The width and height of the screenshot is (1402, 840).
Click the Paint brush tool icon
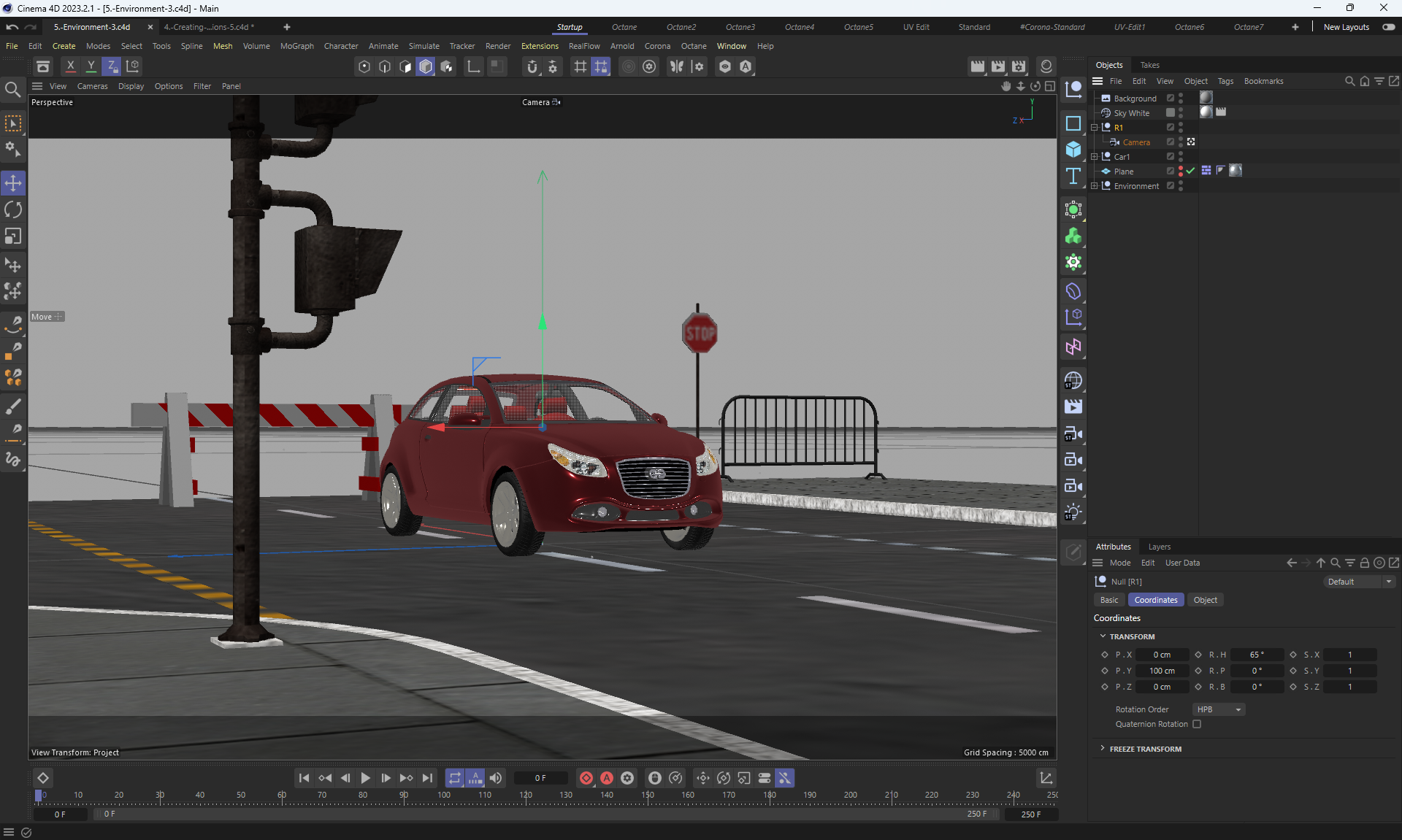pos(13,406)
